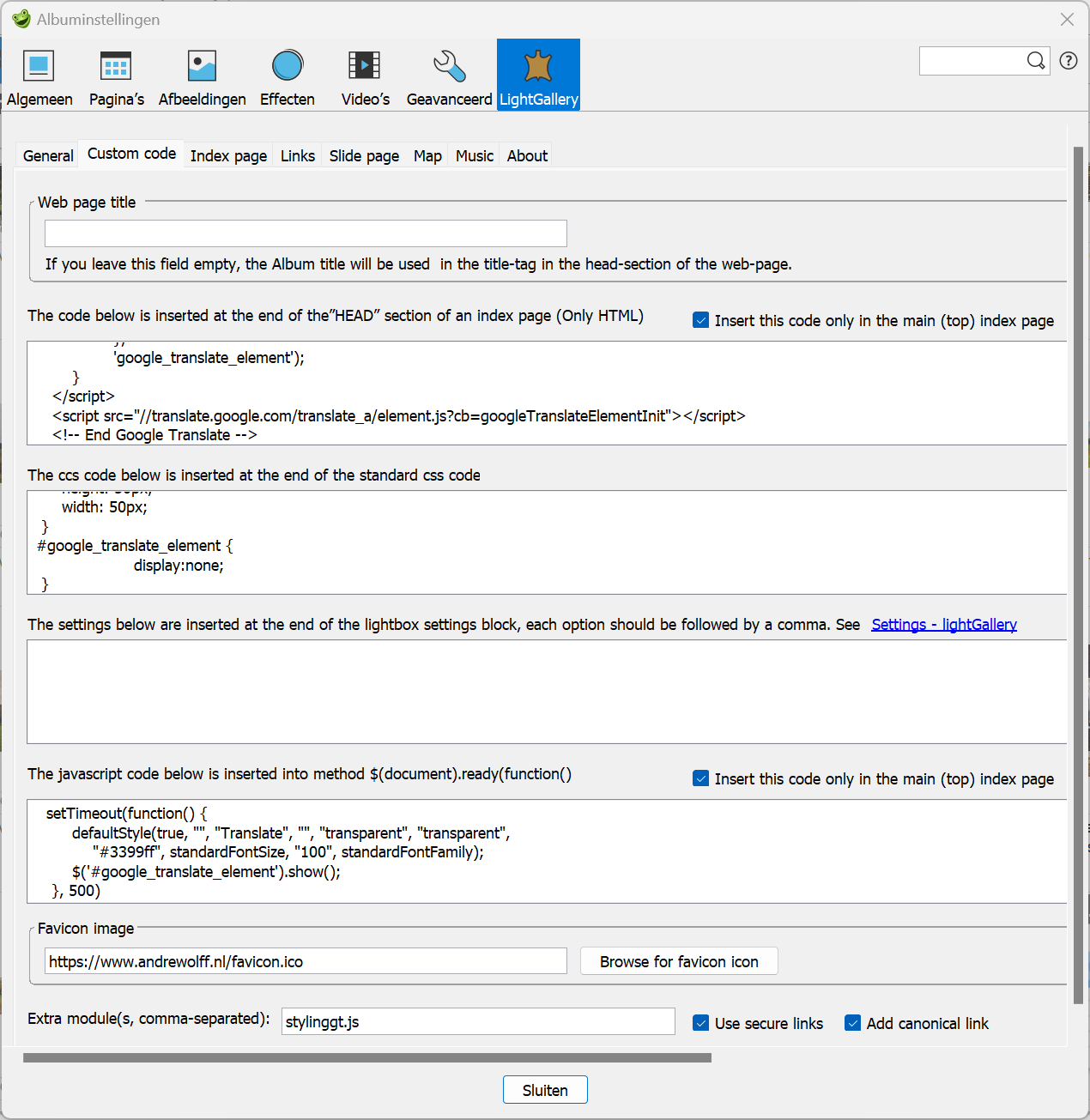This screenshot has height=1120, width=1090.
Task: Open the Settings - lightGallery link
Action: 943,624
